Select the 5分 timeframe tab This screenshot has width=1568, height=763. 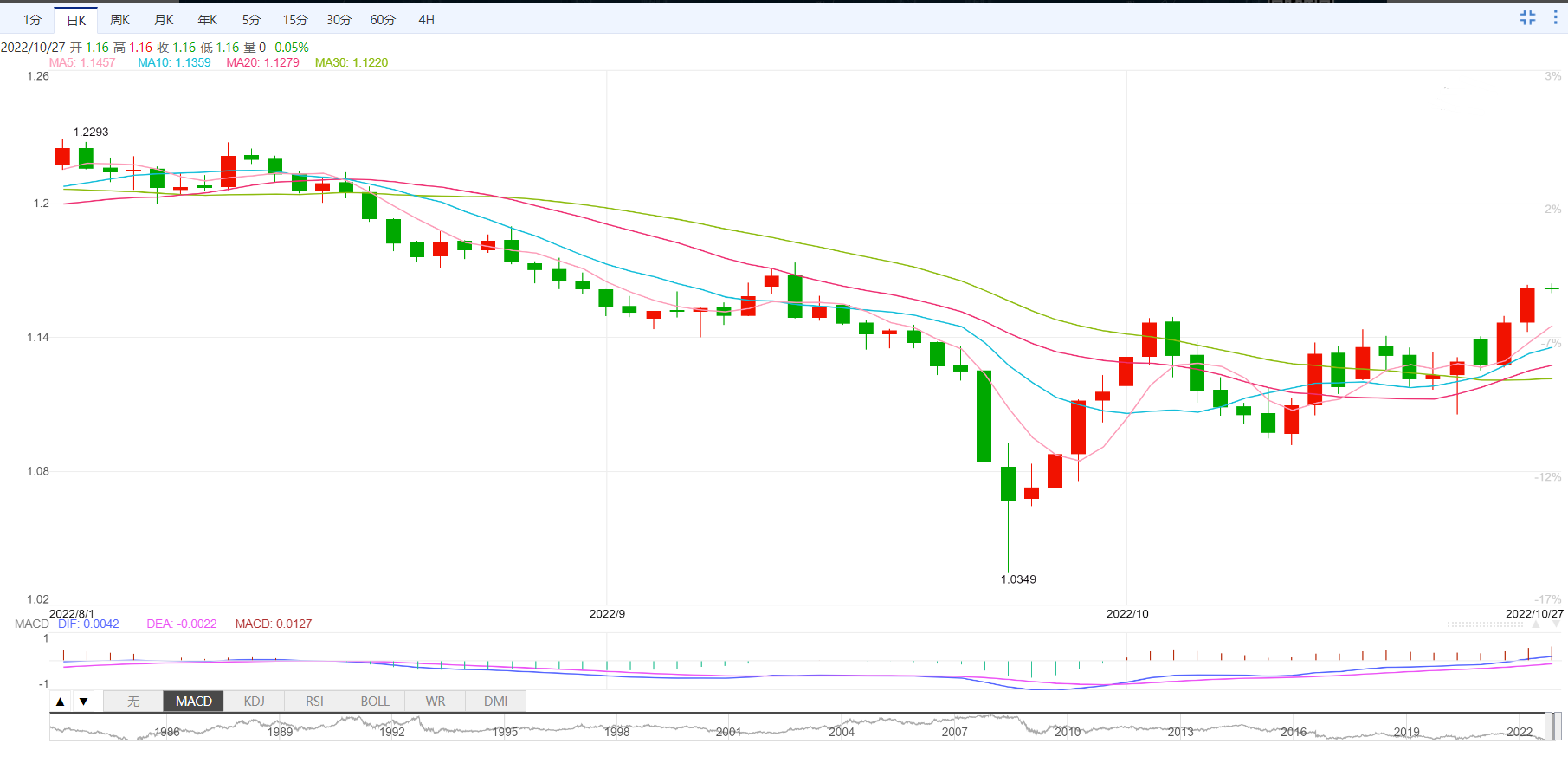(x=251, y=19)
